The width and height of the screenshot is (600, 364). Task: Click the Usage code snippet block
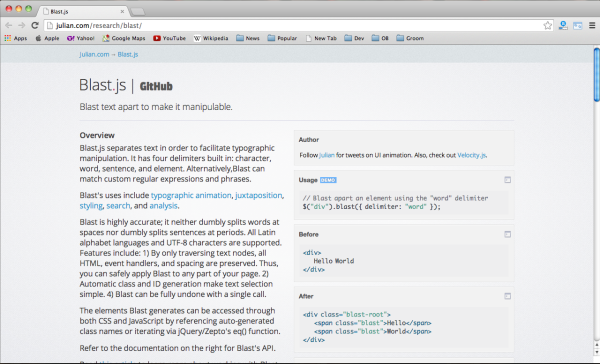(404, 202)
